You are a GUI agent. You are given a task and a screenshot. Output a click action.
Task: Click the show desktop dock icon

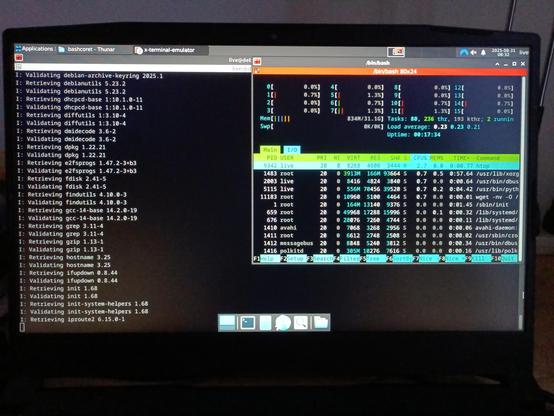point(227,323)
